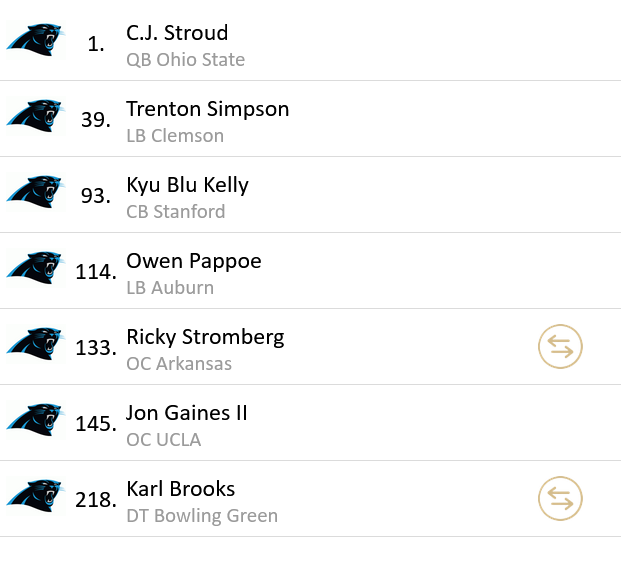Click the QB Ohio State subtitle
This screenshot has height=562, width=633.
tap(185, 60)
